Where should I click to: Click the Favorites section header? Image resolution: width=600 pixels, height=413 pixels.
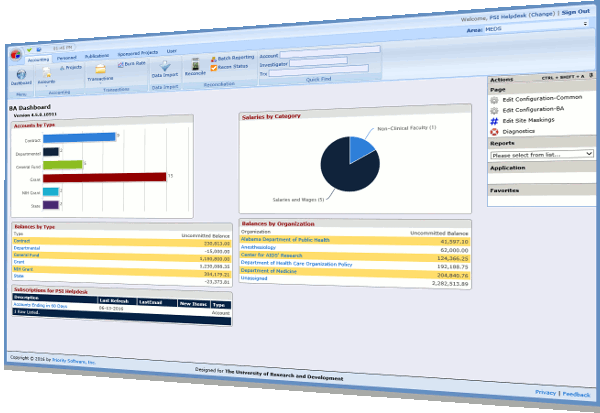coord(504,190)
